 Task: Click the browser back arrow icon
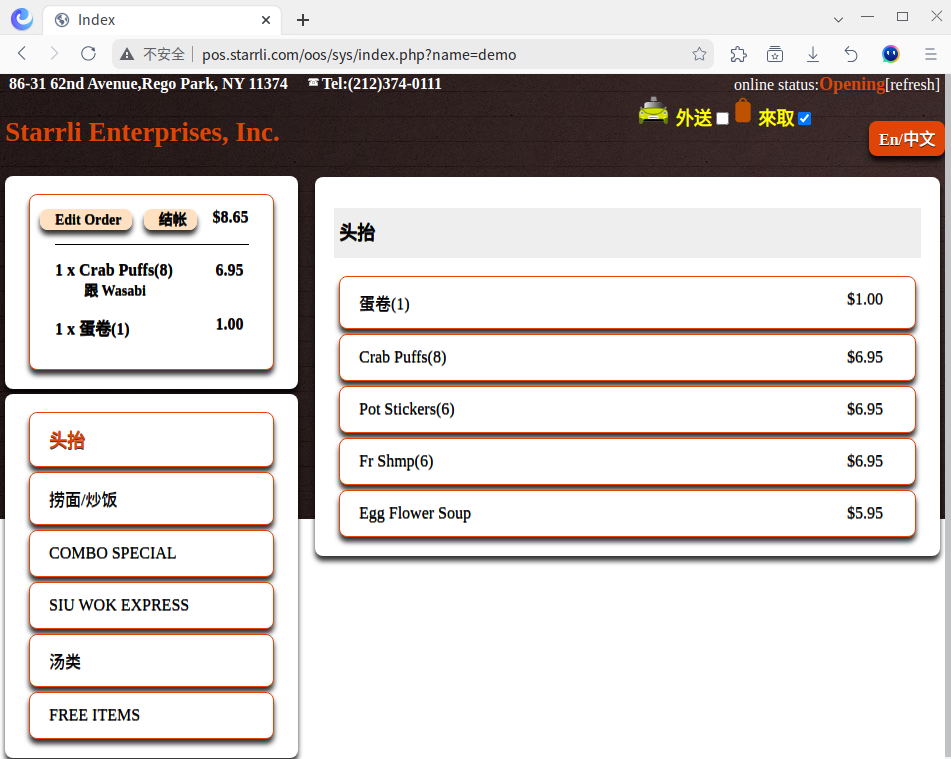pos(22,54)
